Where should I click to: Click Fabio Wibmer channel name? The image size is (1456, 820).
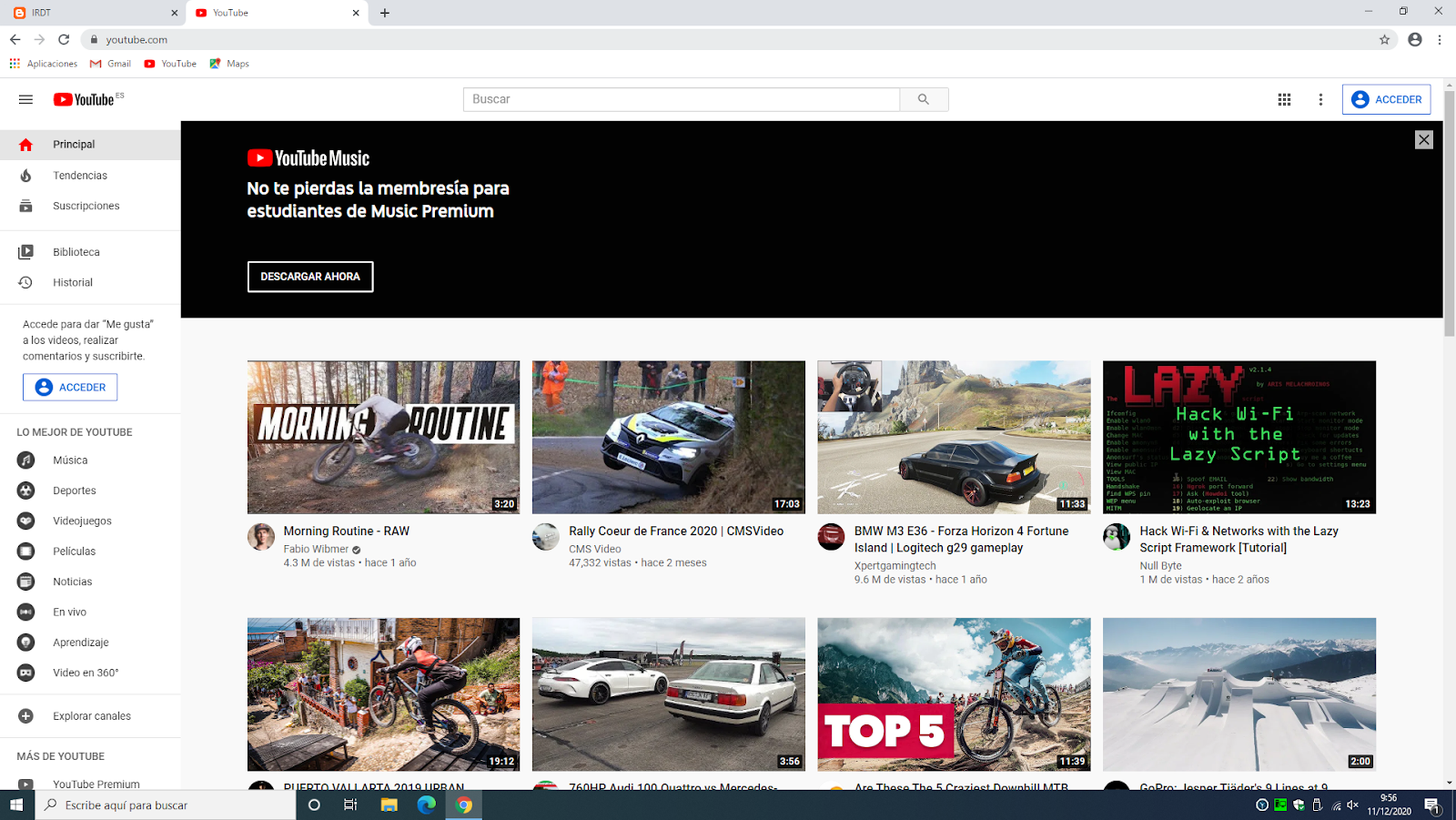[x=316, y=549]
